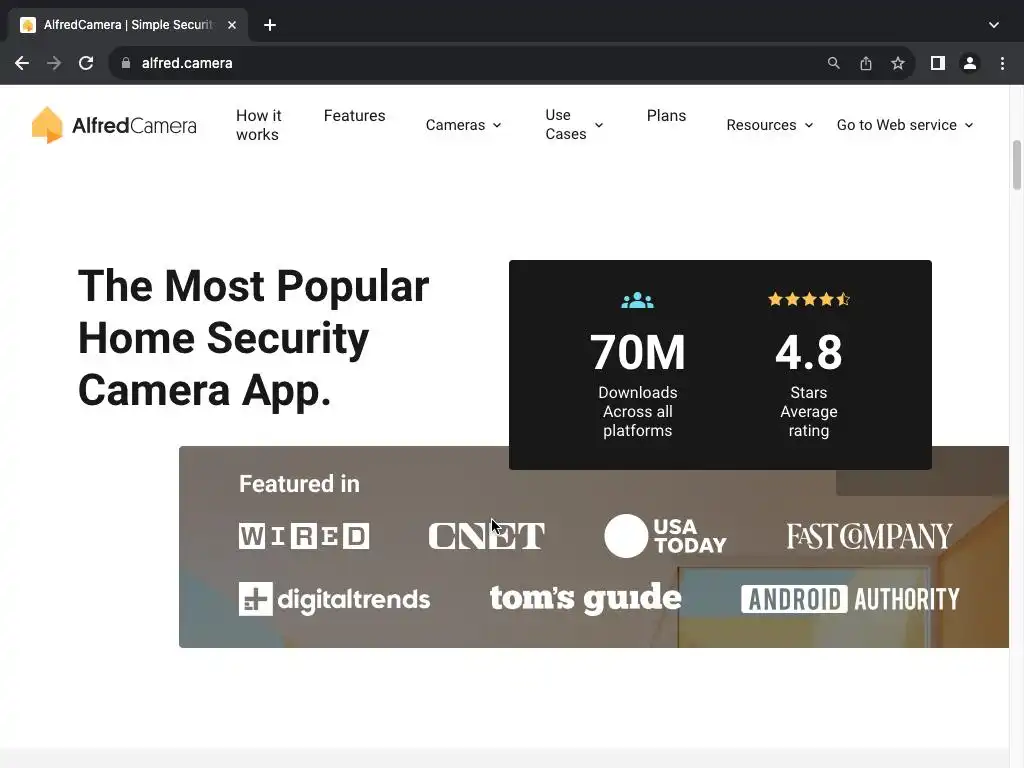Expand the Use Cases dropdown
1024x768 pixels.
[x=573, y=124]
